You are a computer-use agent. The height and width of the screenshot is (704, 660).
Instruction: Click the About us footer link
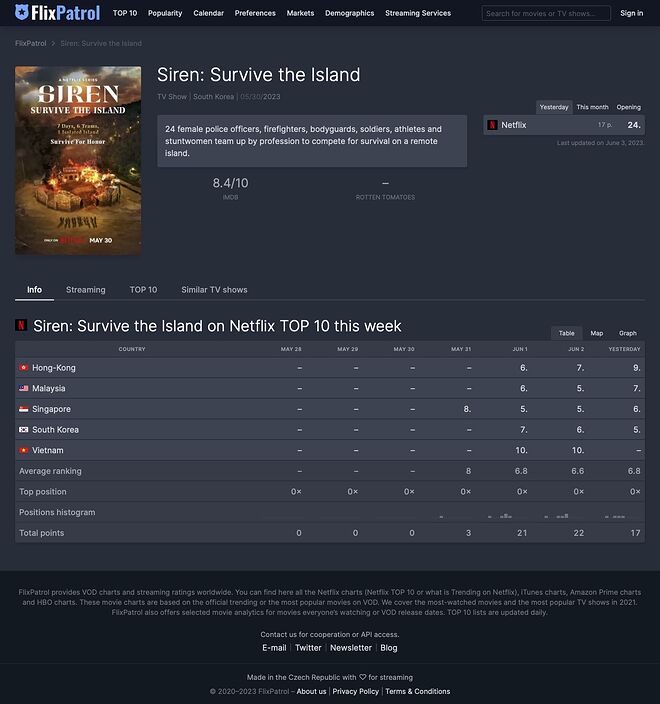click(x=311, y=691)
